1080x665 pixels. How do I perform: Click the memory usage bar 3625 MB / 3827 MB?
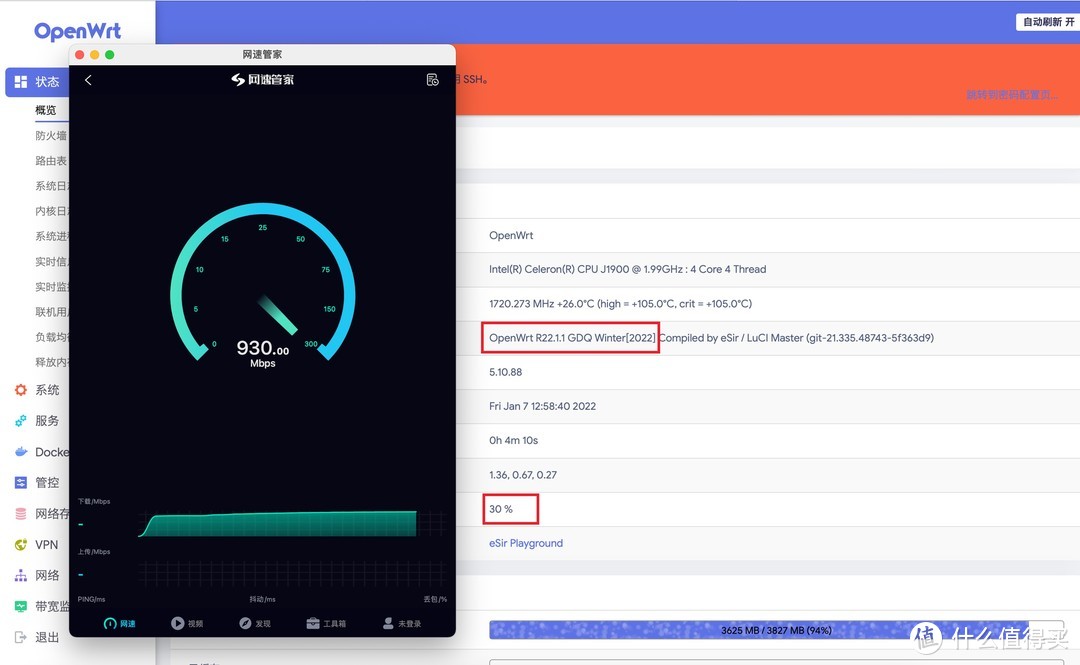[x=776, y=630]
